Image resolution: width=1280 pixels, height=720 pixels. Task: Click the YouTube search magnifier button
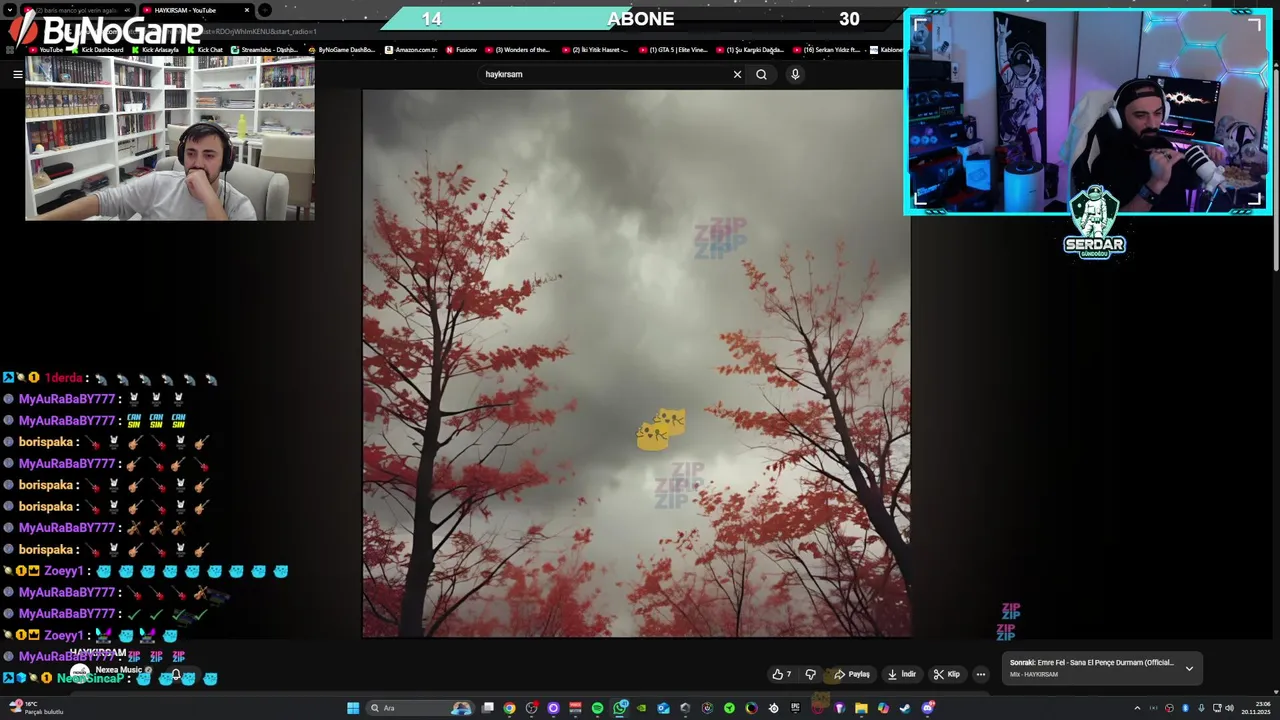coord(761,74)
